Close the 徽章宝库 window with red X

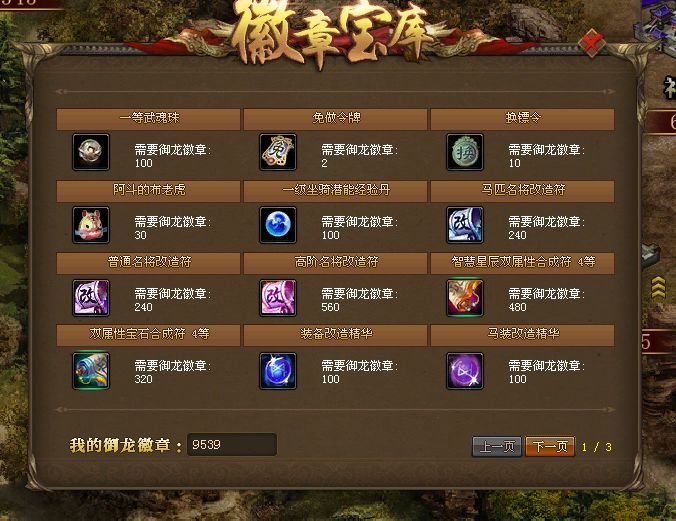pyautogui.click(x=592, y=43)
